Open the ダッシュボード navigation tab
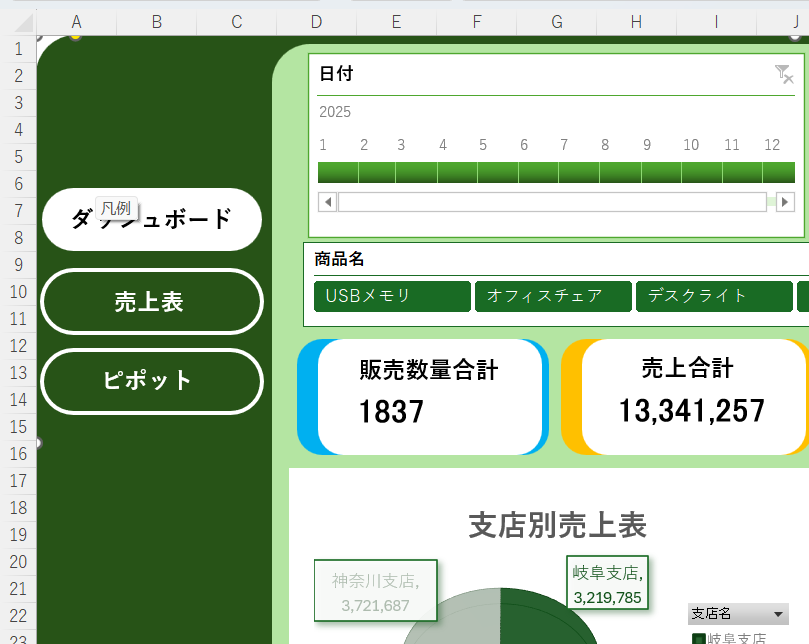This screenshot has height=644, width=809. [x=151, y=219]
